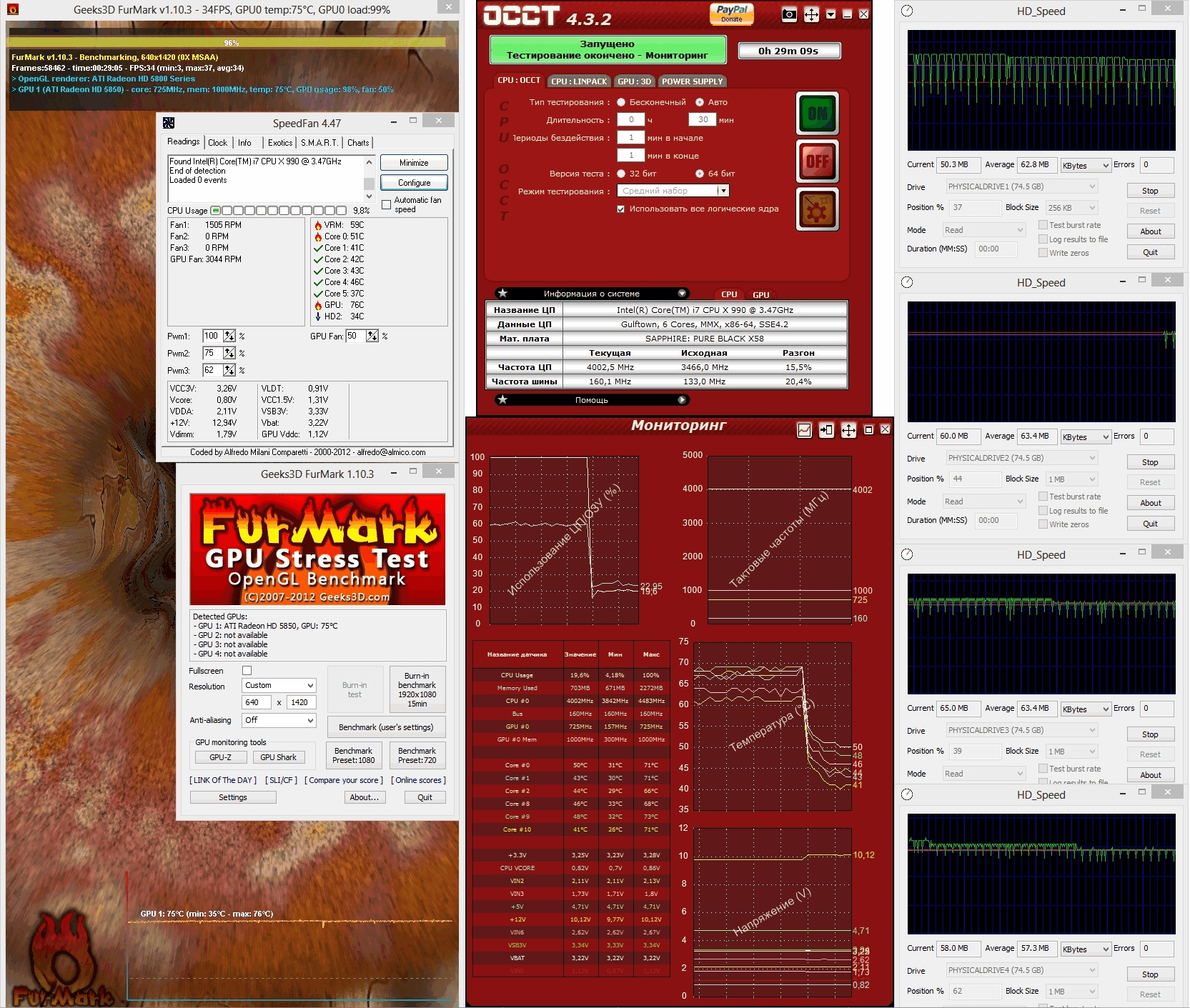The image size is (1190, 1008).
Task: Click the OCCT duration minutes field showing 30
Action: click(703, 120)
